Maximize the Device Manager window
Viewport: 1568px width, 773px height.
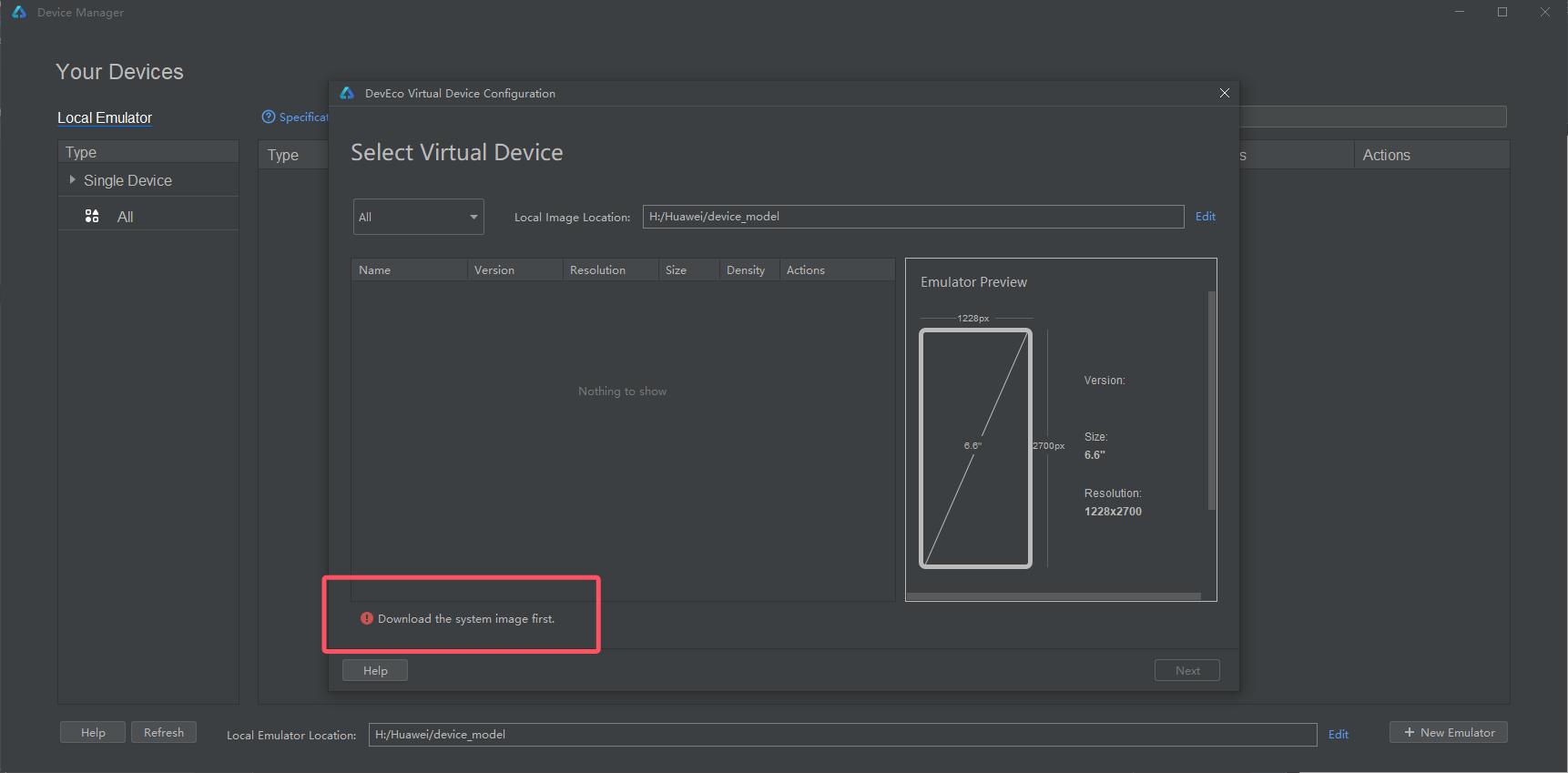(x=1502, y=12)
